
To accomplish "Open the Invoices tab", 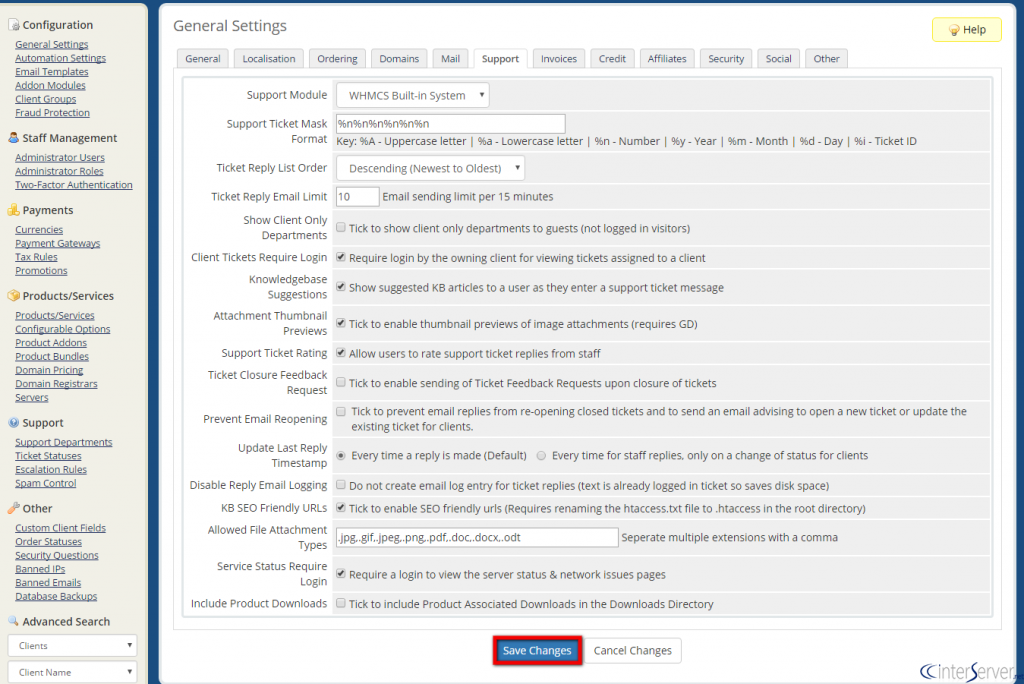I will (x=559, y=59).
